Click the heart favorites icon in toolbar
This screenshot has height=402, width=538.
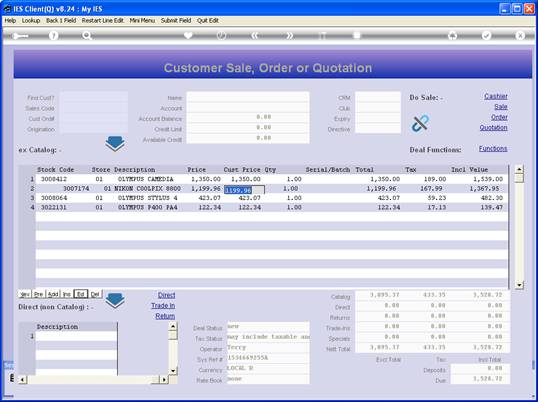[188, 35]
